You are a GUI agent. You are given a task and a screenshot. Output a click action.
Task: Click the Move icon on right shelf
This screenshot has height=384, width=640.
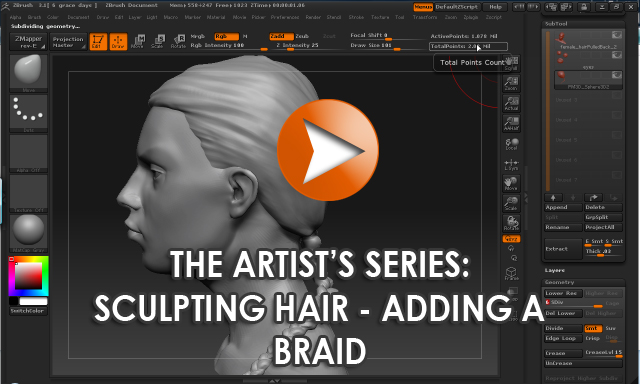(x=511, y=184)
